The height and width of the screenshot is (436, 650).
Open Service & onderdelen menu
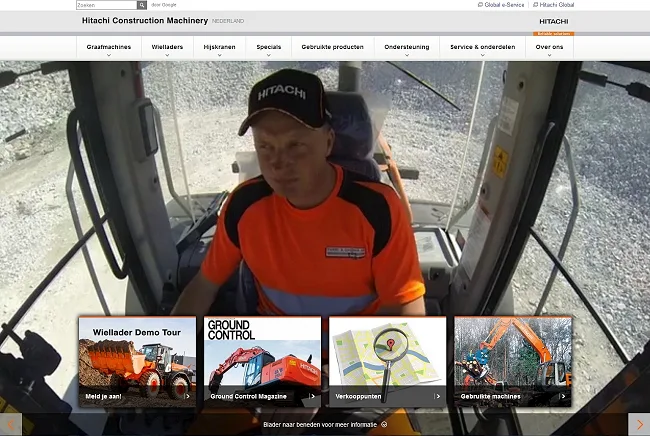point(482,48)
